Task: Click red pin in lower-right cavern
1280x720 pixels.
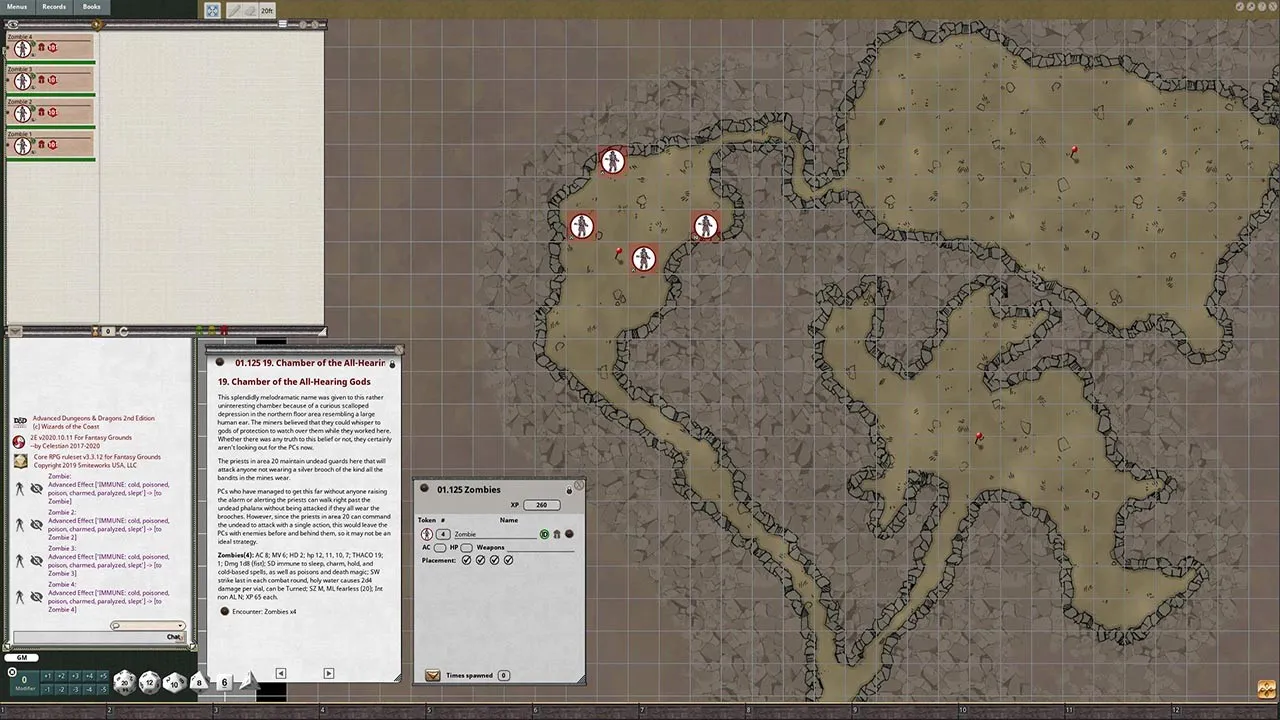Action: tap(979, 437)
